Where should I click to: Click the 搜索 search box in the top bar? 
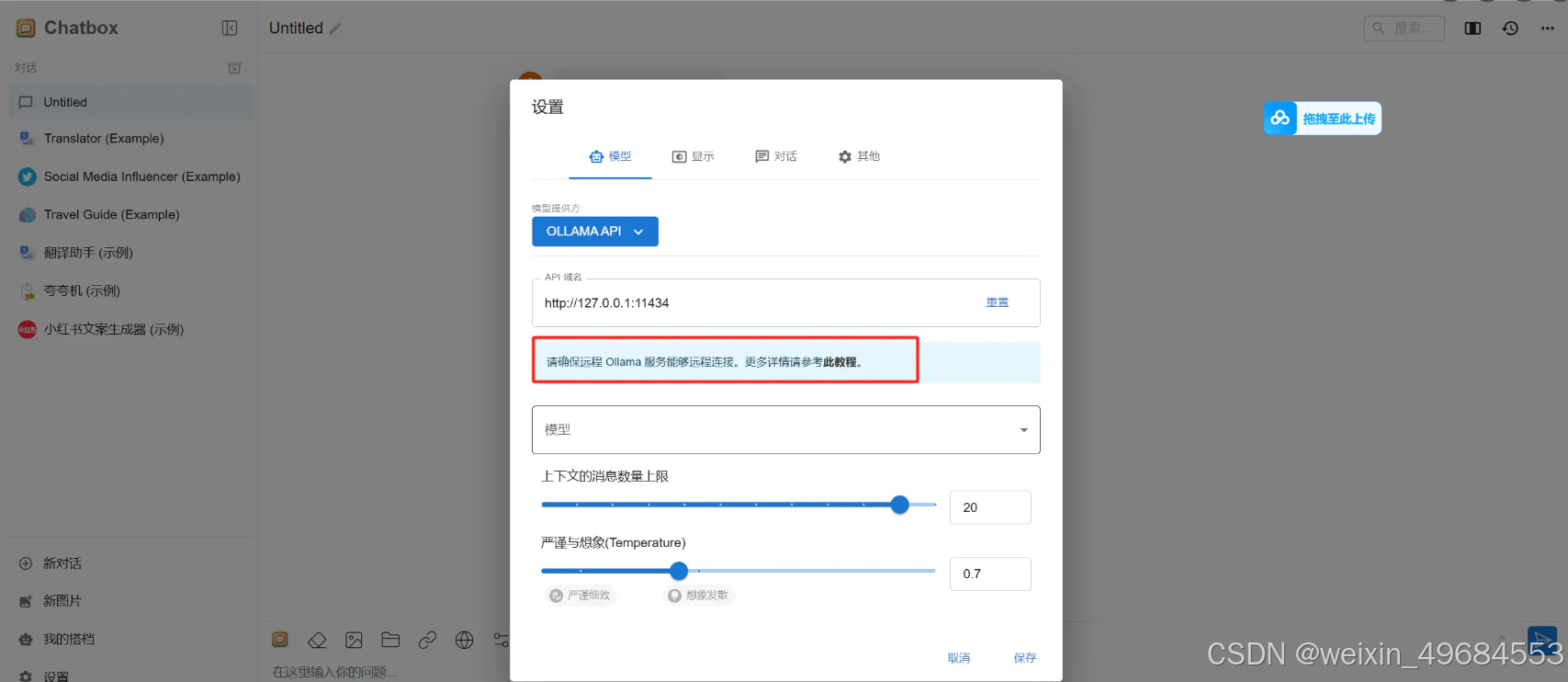(x=1404, y=28)
